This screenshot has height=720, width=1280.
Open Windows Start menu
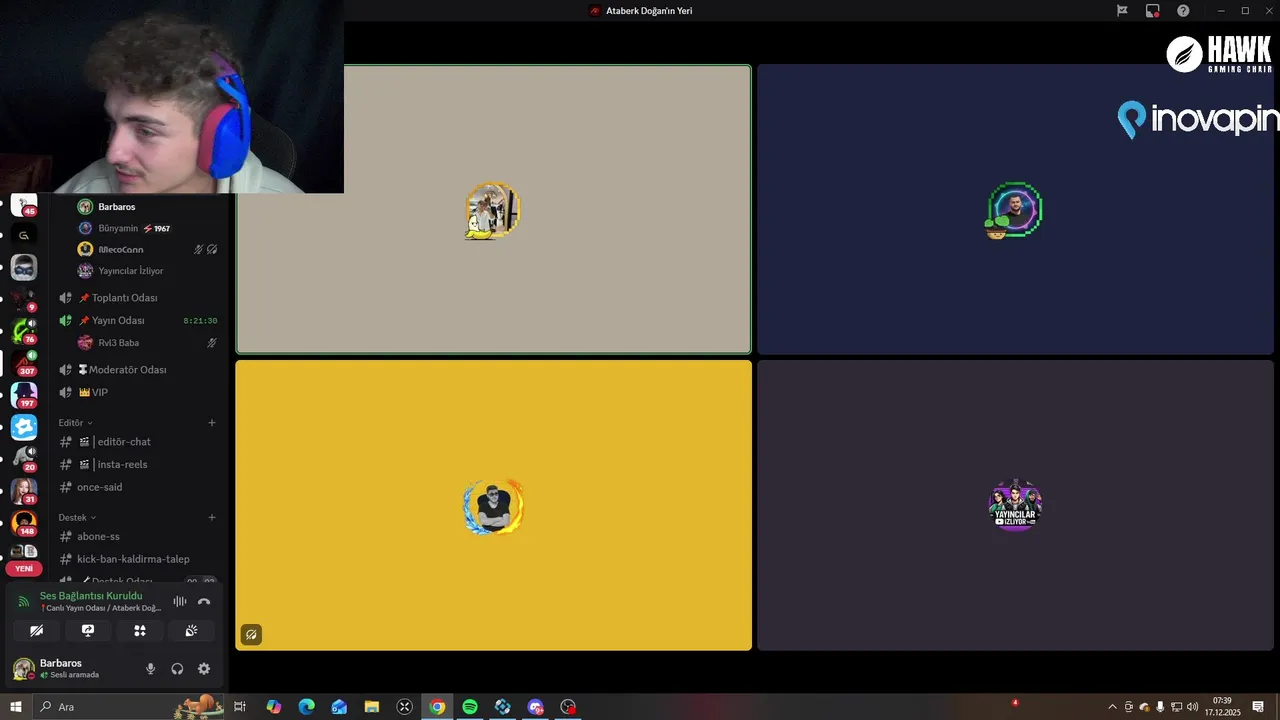[15, 707]
